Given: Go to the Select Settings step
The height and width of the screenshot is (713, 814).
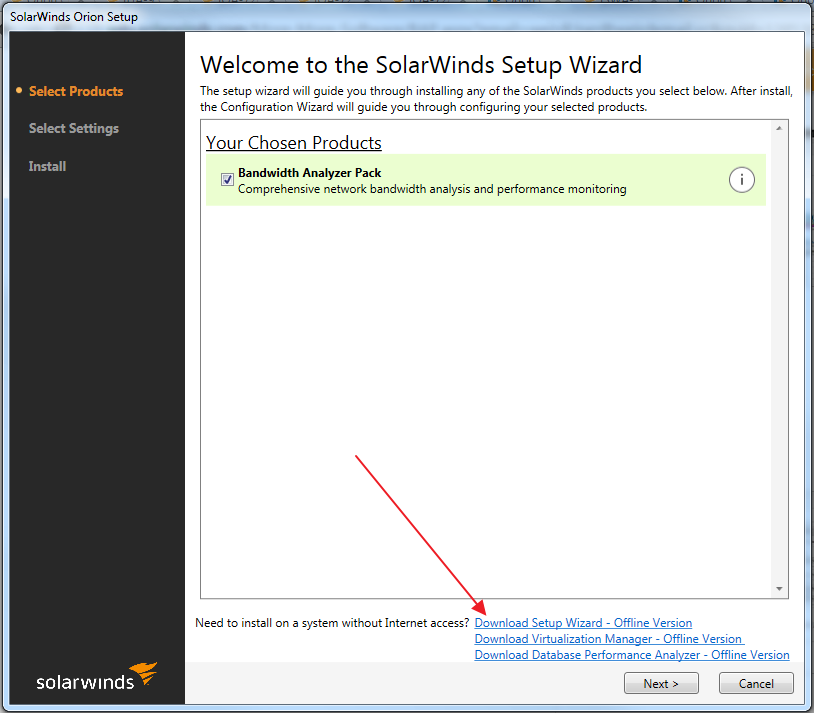Looking at the screenshot, I should [74, 129].
